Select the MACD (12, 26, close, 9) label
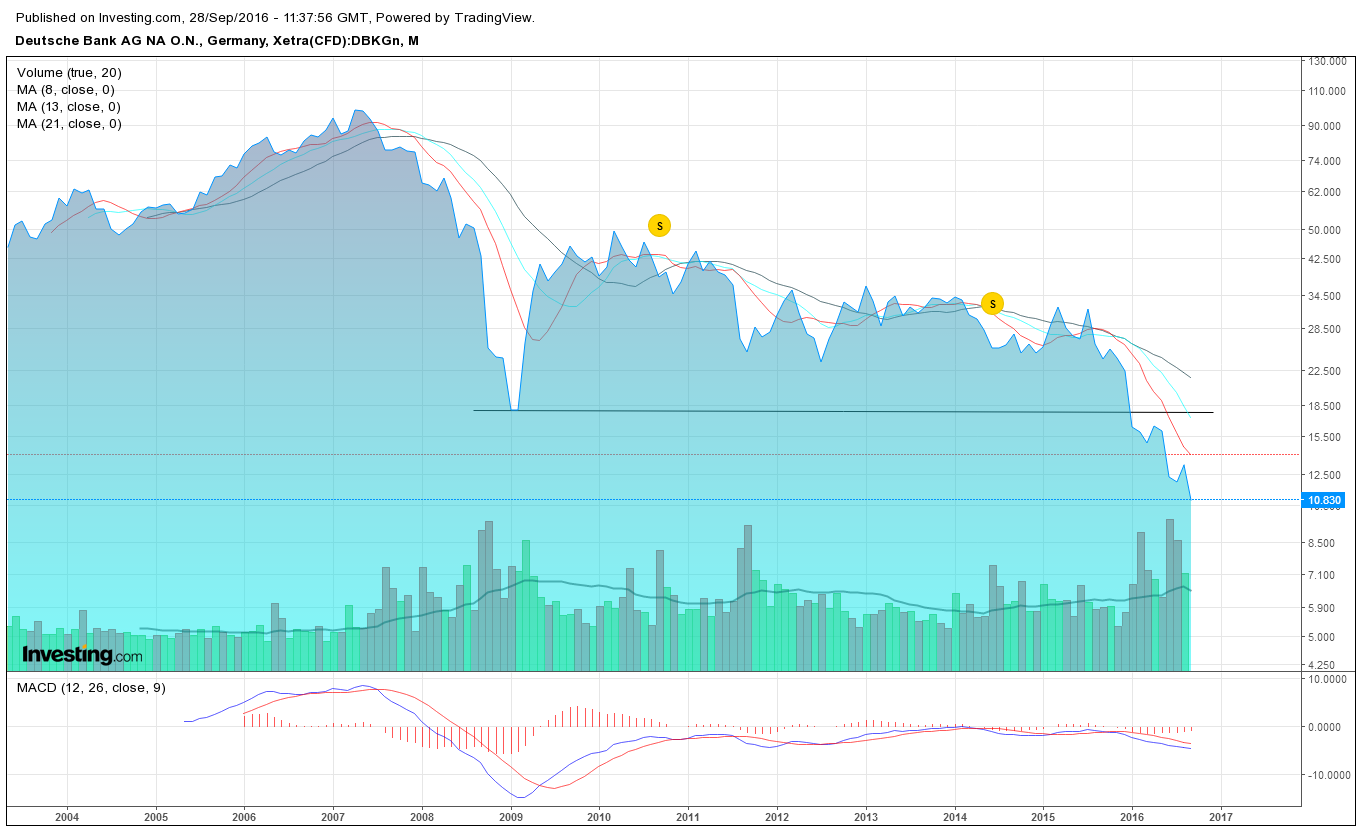 [x=91, y=687]
